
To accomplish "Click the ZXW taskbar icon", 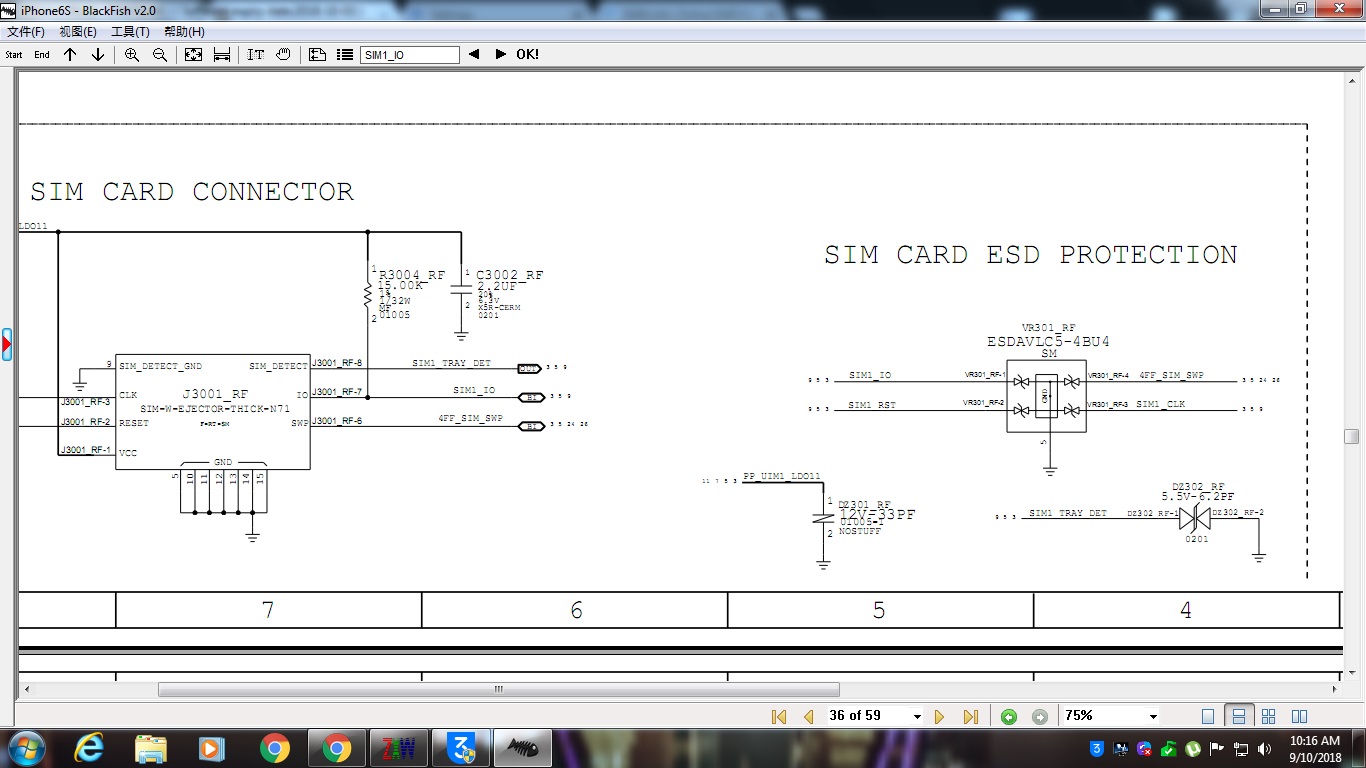I will 398,748.
